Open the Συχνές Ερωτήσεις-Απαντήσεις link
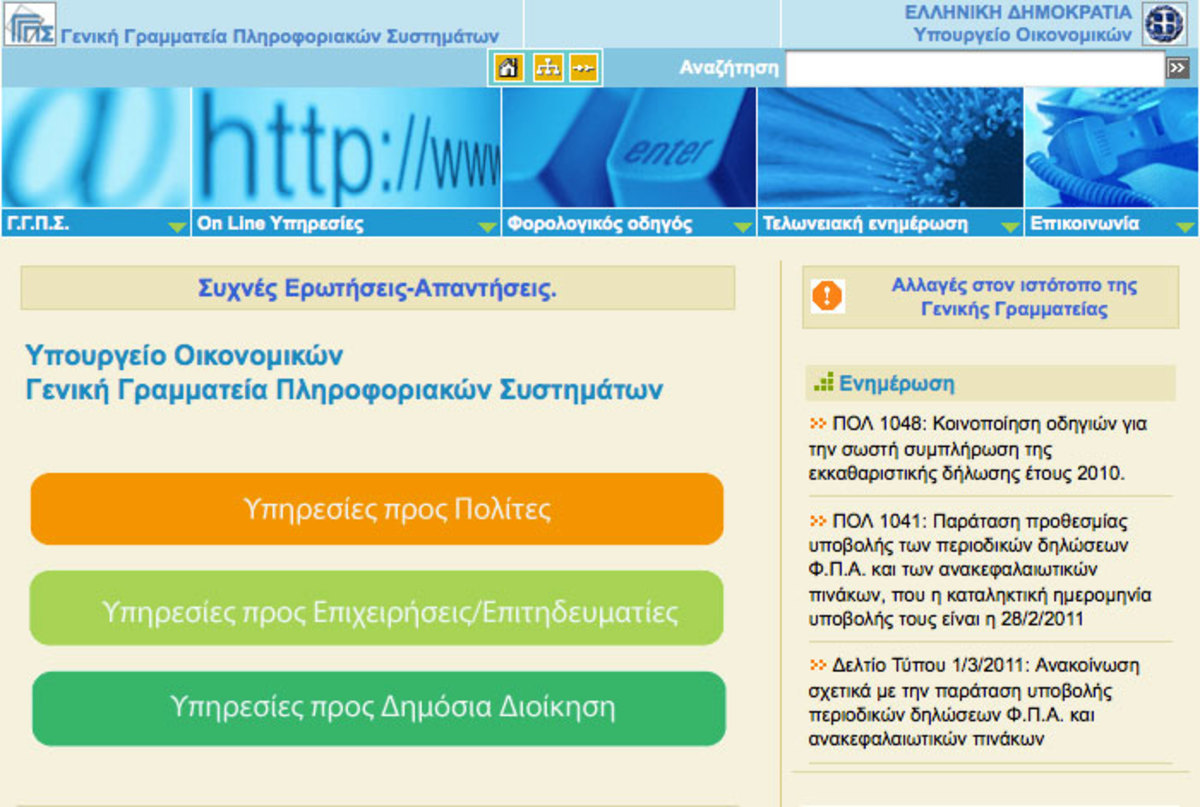Image resolution: width=1200 pixels, height=807 pixels. pos(377,290)
